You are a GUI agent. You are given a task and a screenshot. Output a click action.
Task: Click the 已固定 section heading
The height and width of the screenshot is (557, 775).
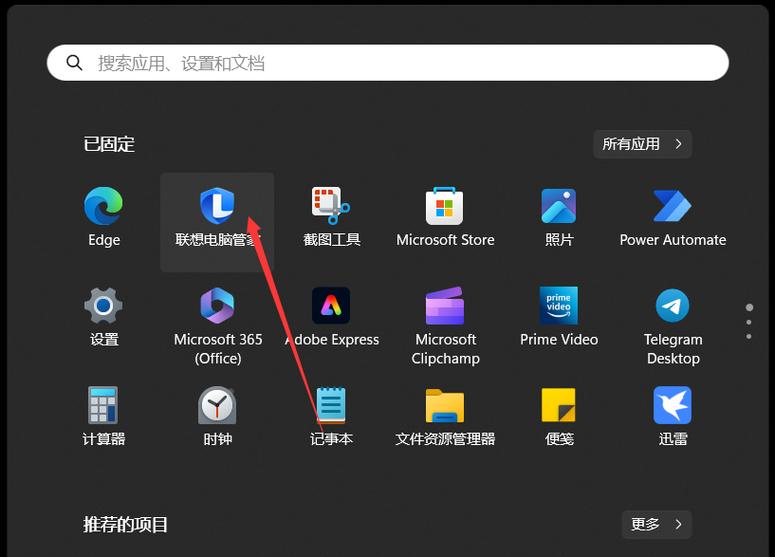(109, 144)
